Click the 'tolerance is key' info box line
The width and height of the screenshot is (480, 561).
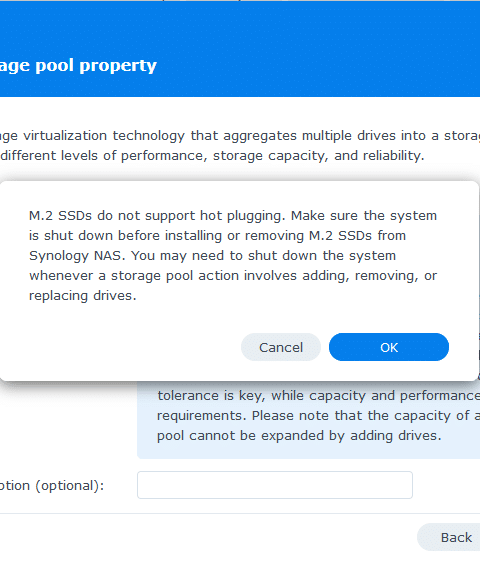tap(318, 396)
